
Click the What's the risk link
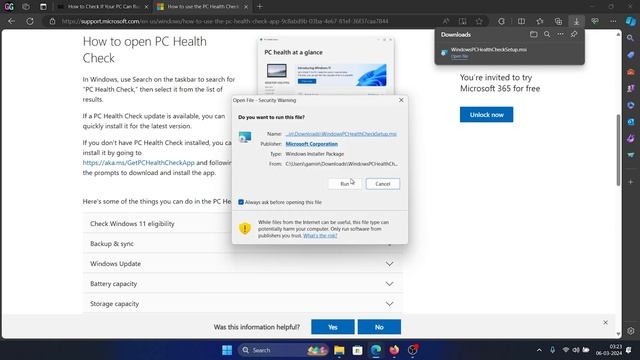click(320, 236)
